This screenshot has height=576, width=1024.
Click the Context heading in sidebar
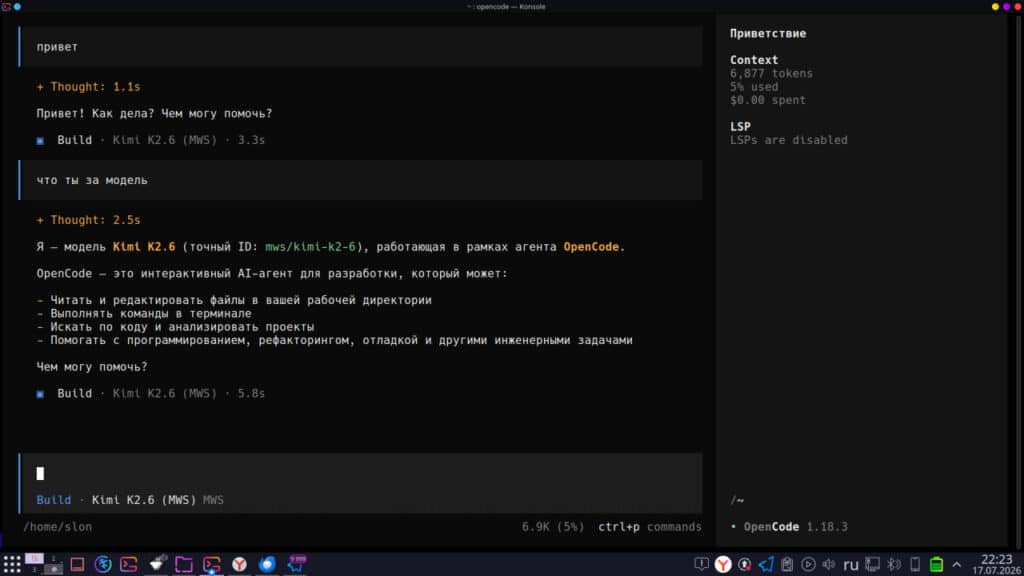point(754,60)
